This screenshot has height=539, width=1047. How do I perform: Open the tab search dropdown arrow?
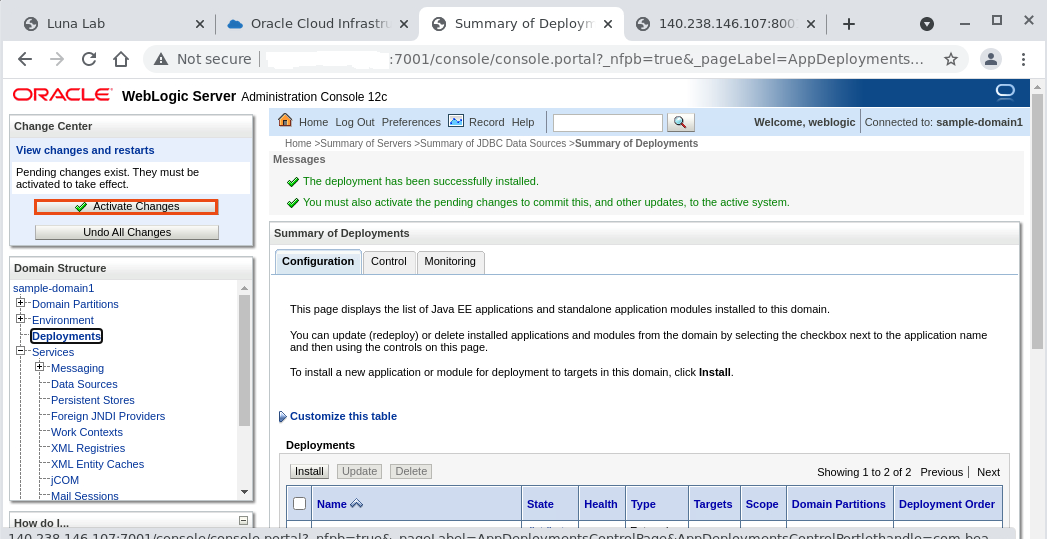pyautogui.click(x=926, y=24)
